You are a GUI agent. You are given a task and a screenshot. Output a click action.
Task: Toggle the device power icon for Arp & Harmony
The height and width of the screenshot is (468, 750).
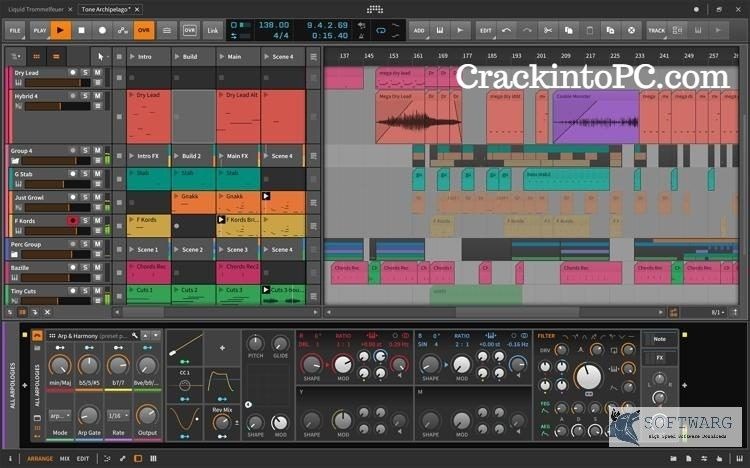point(37,335)
